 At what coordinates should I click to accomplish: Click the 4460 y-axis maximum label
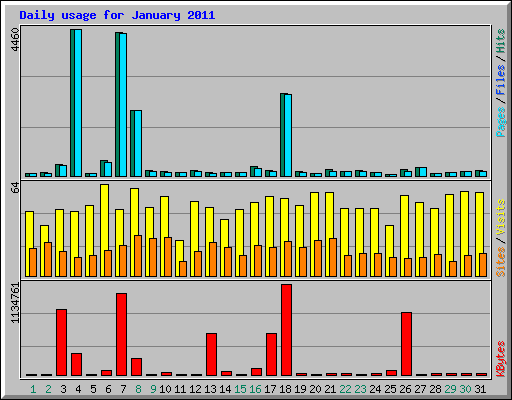(15, 40)
